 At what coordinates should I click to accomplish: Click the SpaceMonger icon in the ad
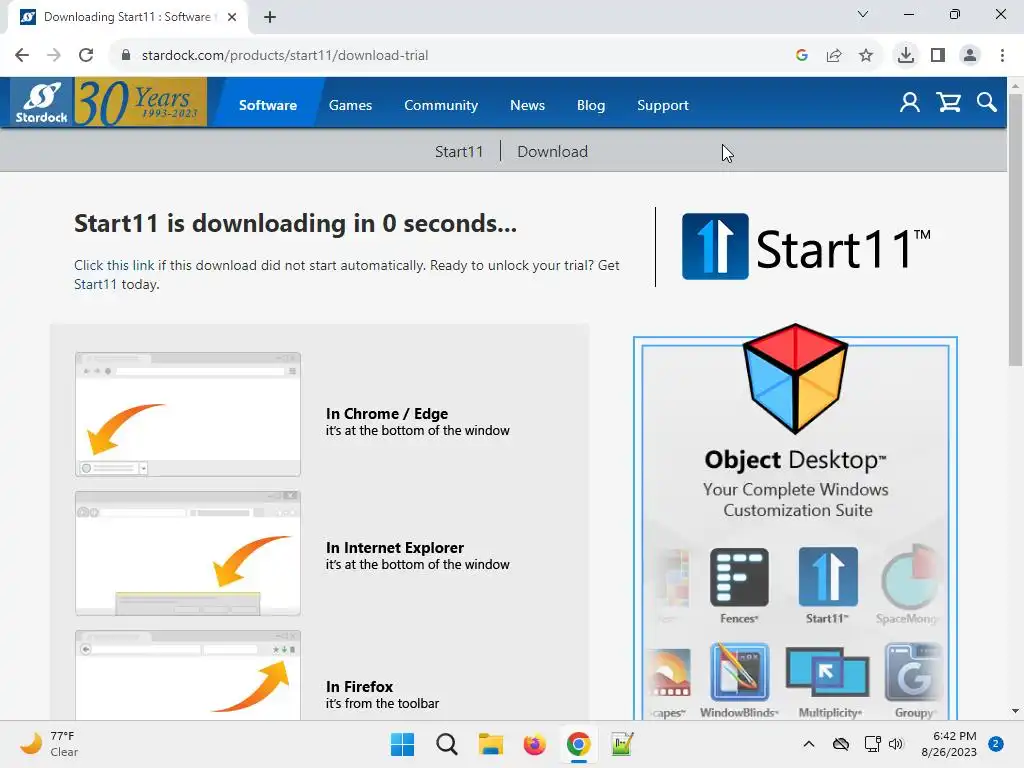(x=910, y=577)
